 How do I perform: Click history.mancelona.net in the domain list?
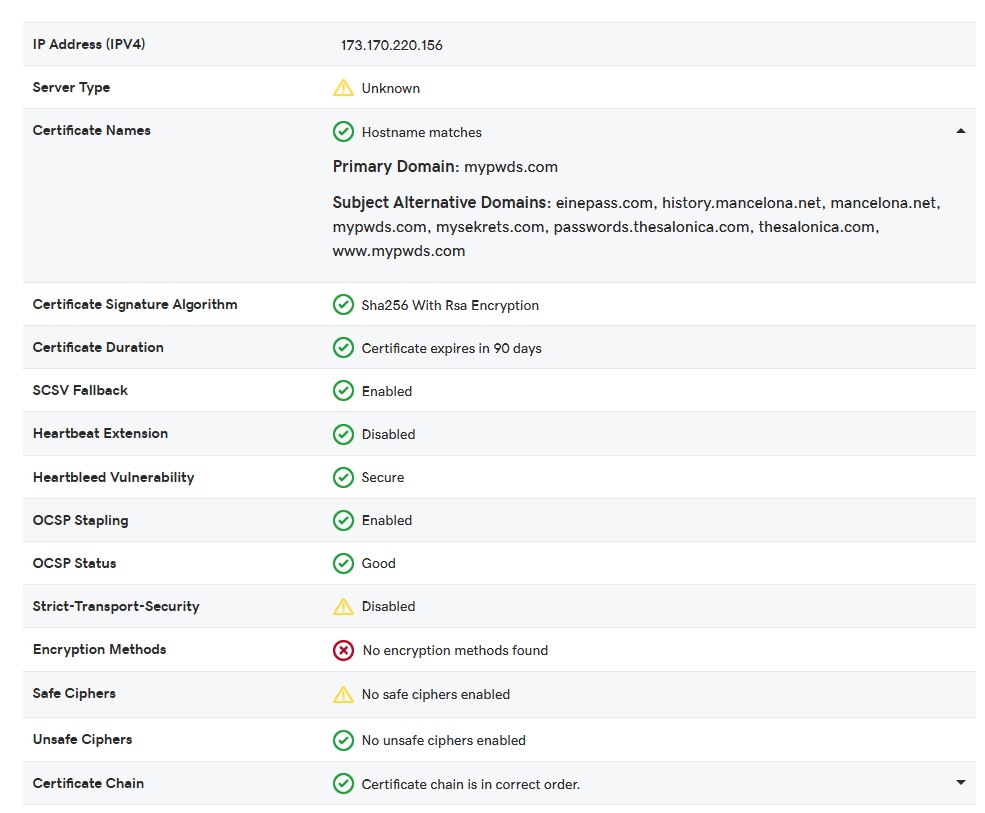741,203
